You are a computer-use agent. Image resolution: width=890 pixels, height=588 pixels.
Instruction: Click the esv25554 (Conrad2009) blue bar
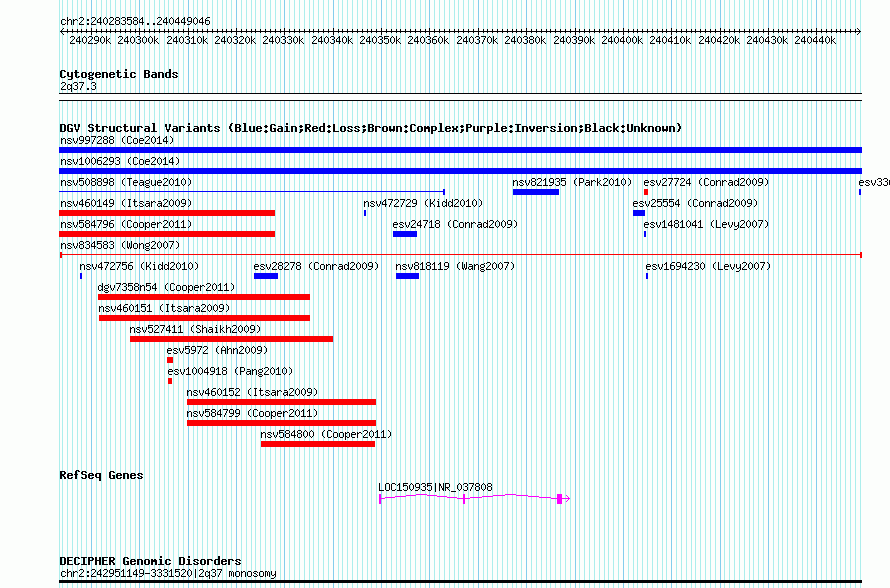coord(639,213)
